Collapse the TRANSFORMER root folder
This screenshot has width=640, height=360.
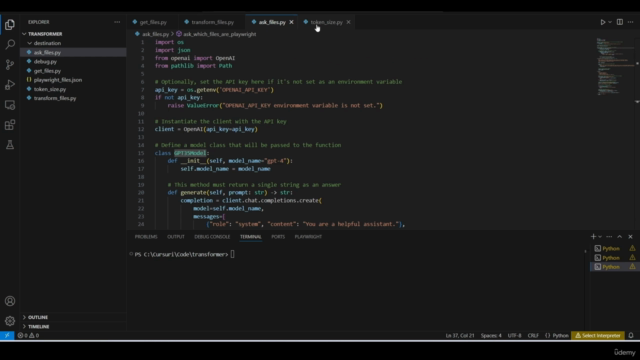tap(73, 34)
